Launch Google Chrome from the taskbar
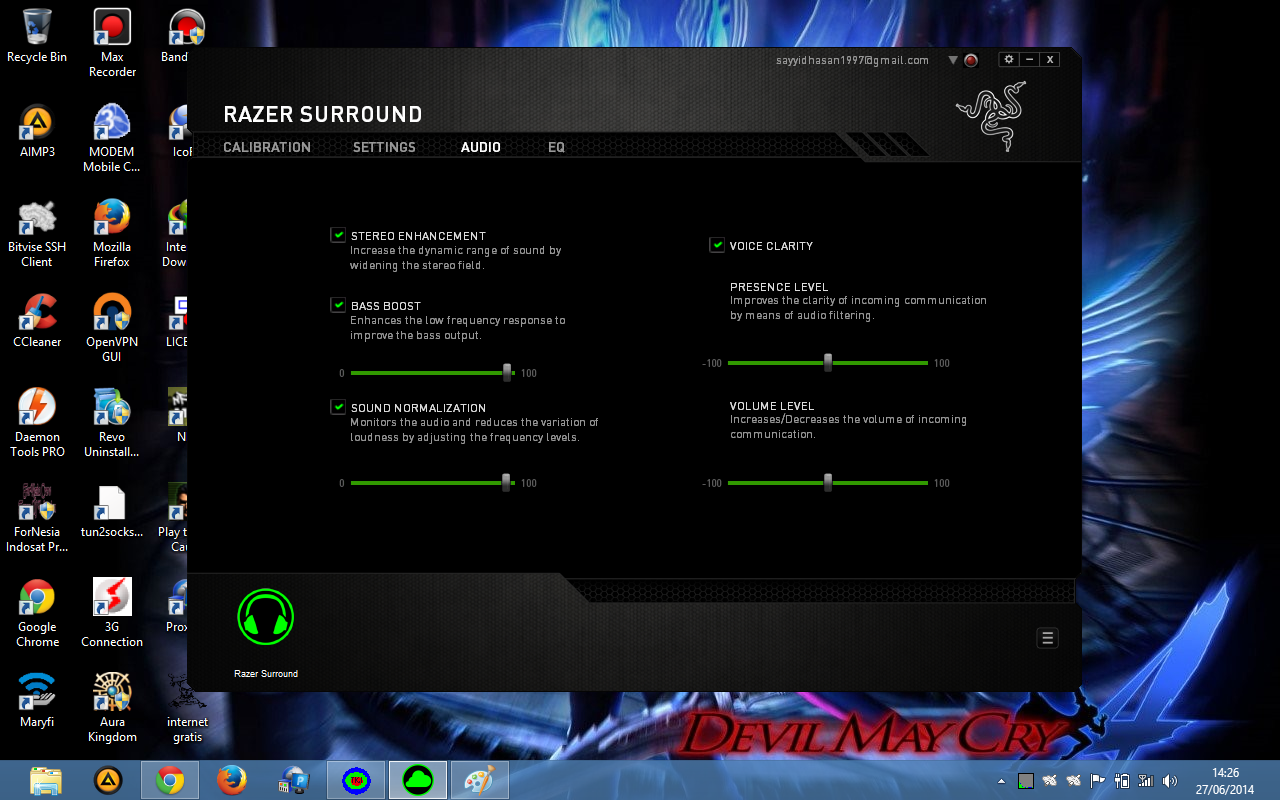The image size is (1280, 800). (x=169, y=779)
